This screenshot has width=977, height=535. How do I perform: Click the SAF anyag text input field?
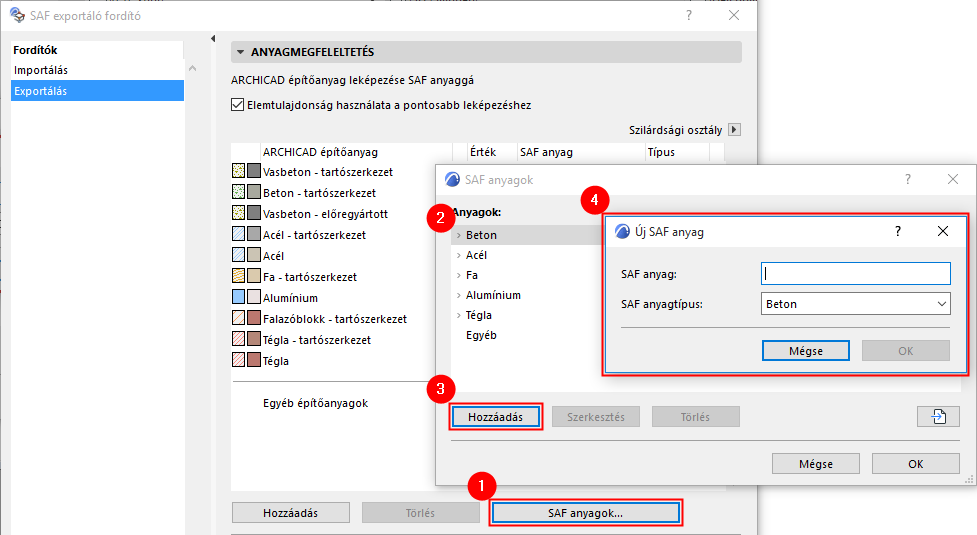(x=855, y=273)
